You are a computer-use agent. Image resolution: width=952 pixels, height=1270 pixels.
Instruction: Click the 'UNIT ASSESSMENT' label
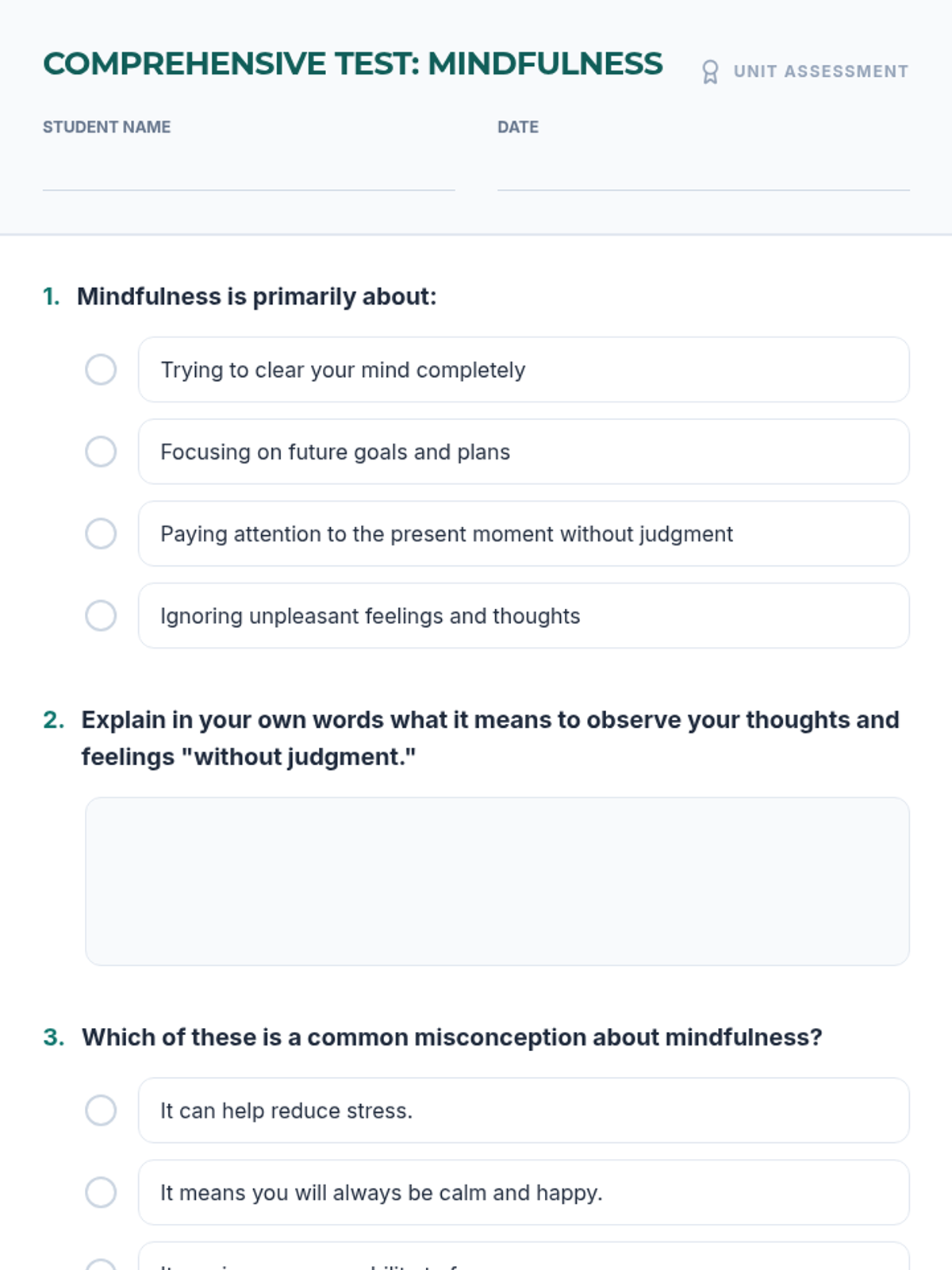click(x=821, y=71)
